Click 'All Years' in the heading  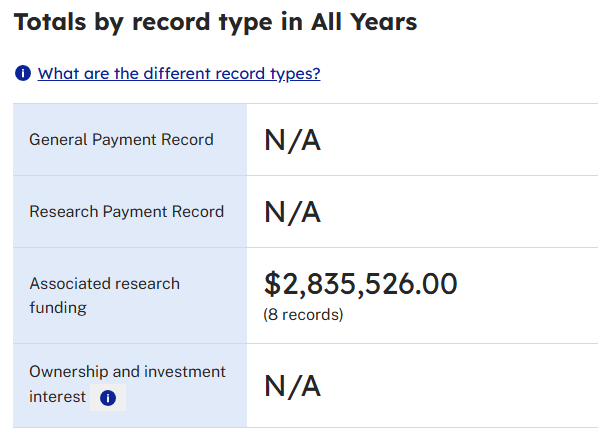(x=364, y=22)
